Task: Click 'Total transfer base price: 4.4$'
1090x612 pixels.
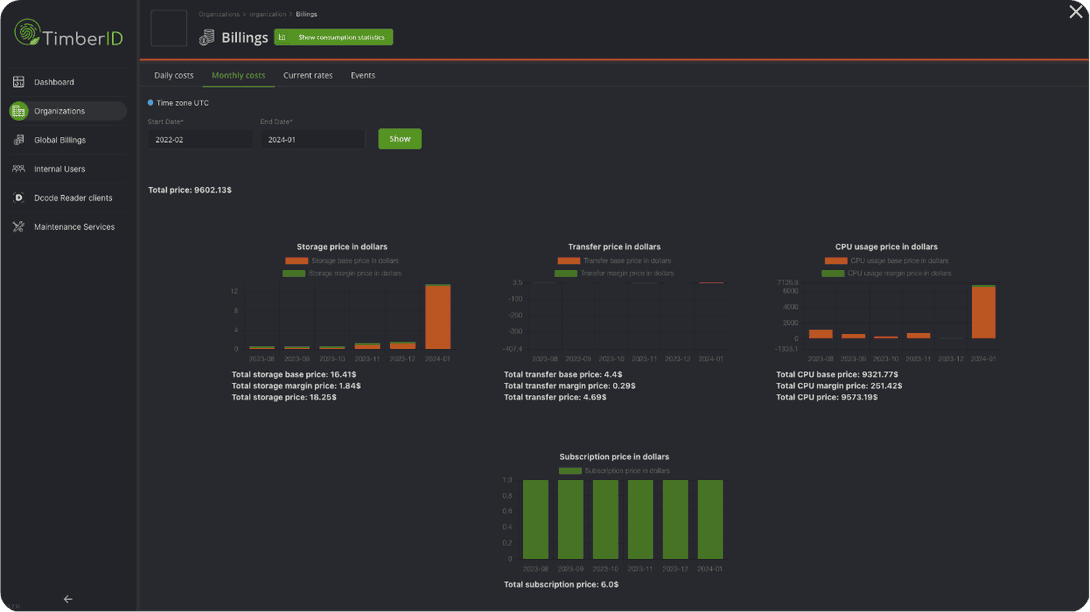Action: [x=563, y=374]
